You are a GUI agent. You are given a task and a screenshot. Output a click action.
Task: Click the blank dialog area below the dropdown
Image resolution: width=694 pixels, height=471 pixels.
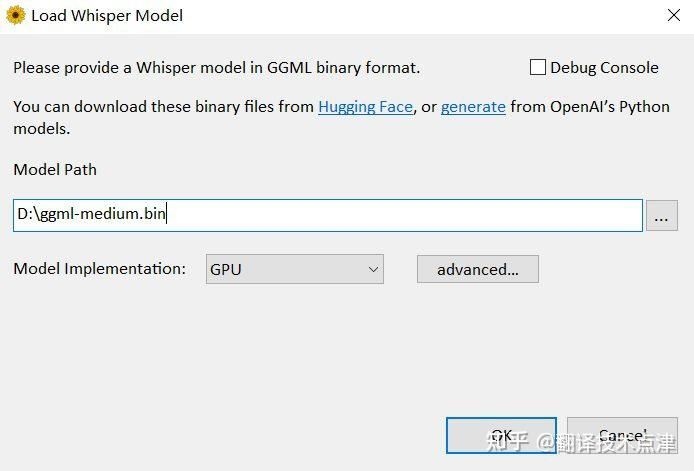pos(310,350)
